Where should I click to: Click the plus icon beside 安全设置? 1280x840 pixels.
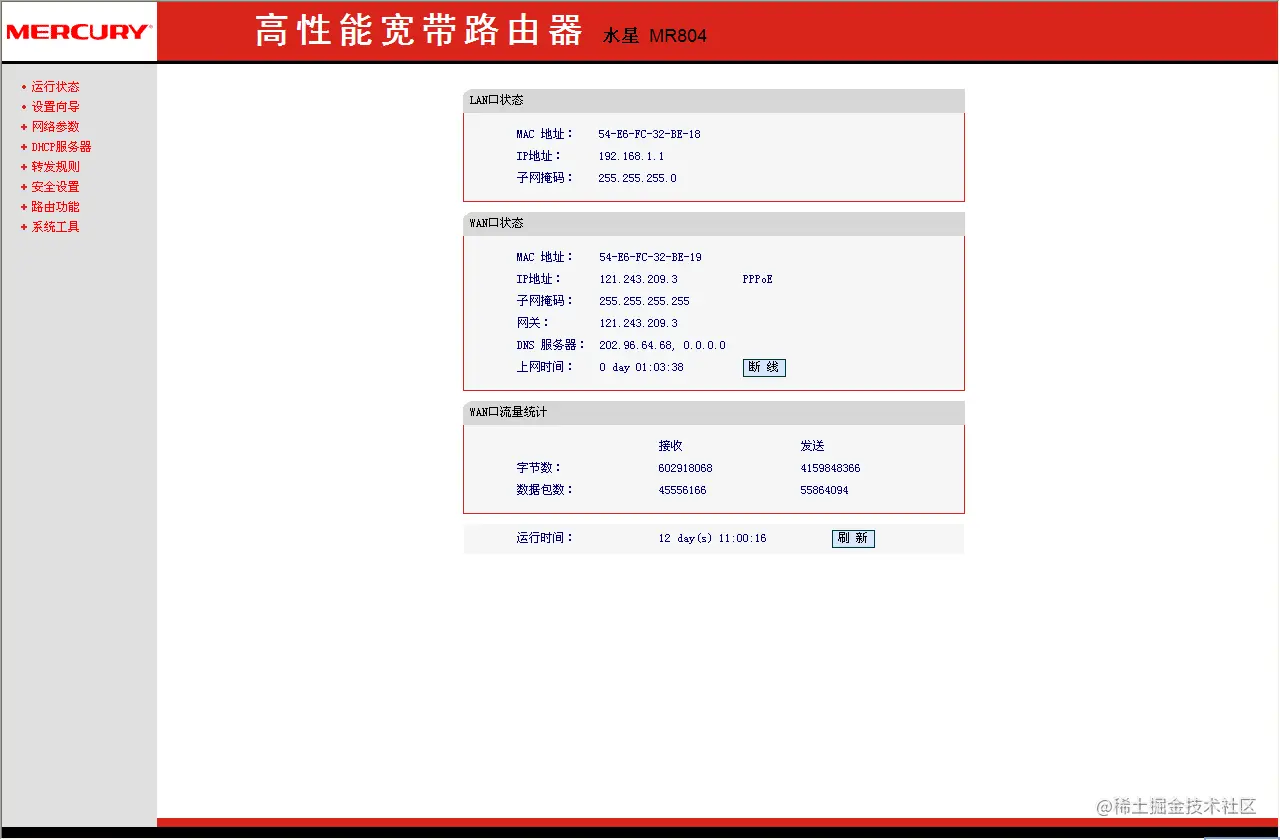pos(24,186)
